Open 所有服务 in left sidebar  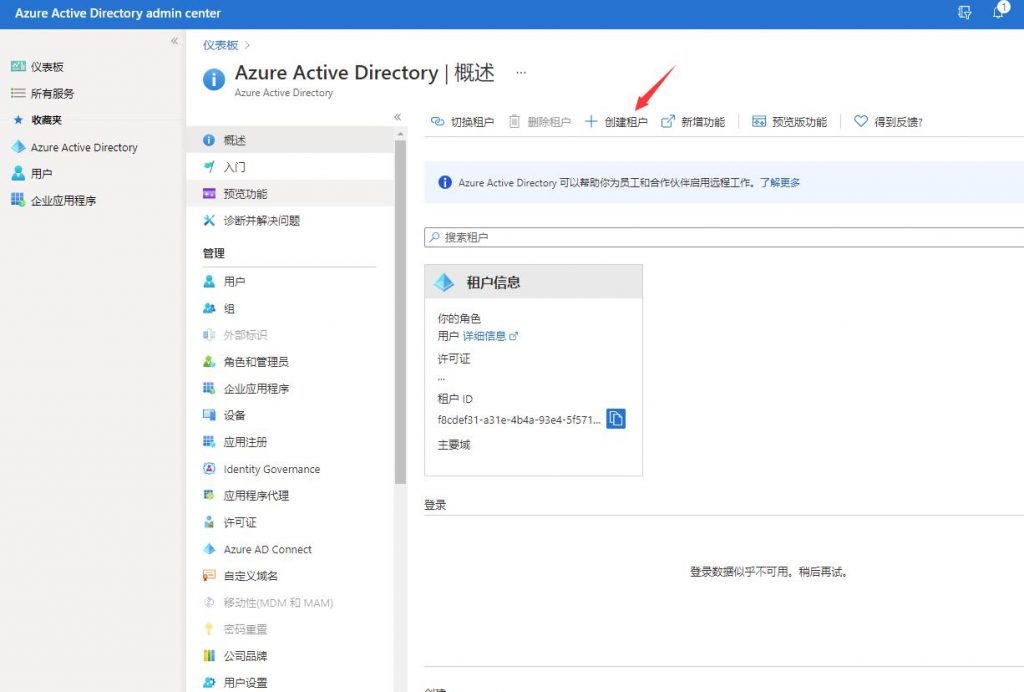coord(52,93)
